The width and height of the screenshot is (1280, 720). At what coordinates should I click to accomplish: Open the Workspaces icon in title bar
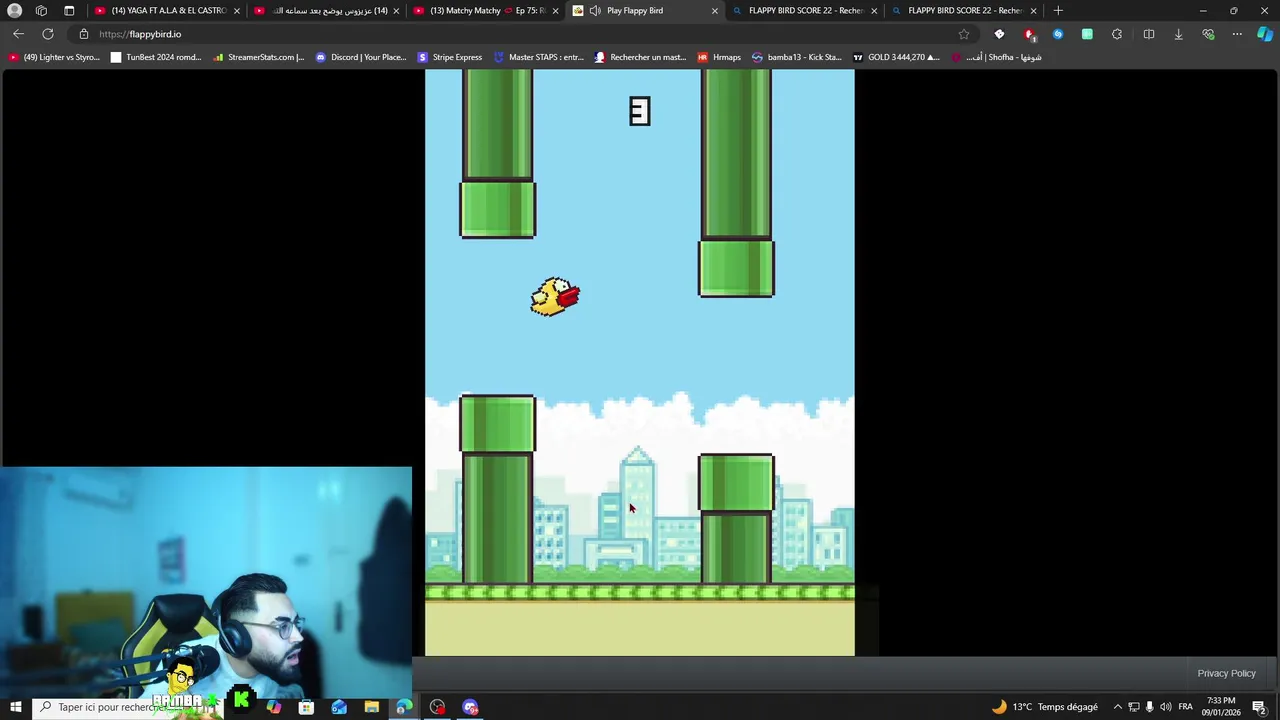coord(41,10)
